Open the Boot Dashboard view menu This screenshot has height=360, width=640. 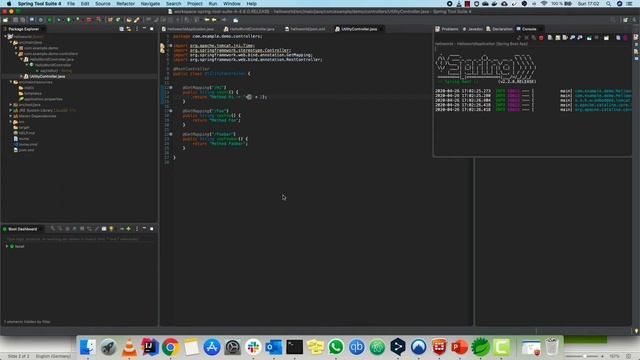pyautogui.click(x=137, y=229)
